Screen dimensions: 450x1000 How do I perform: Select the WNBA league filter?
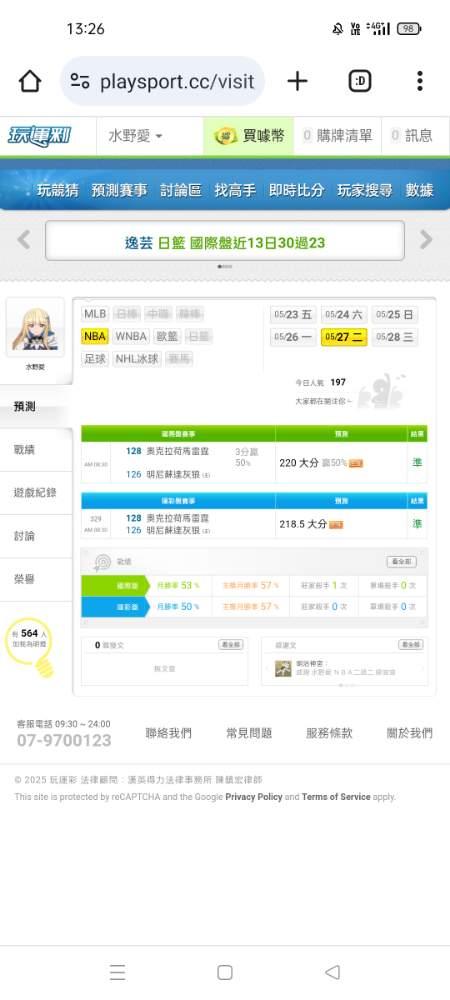click(131, 336)
